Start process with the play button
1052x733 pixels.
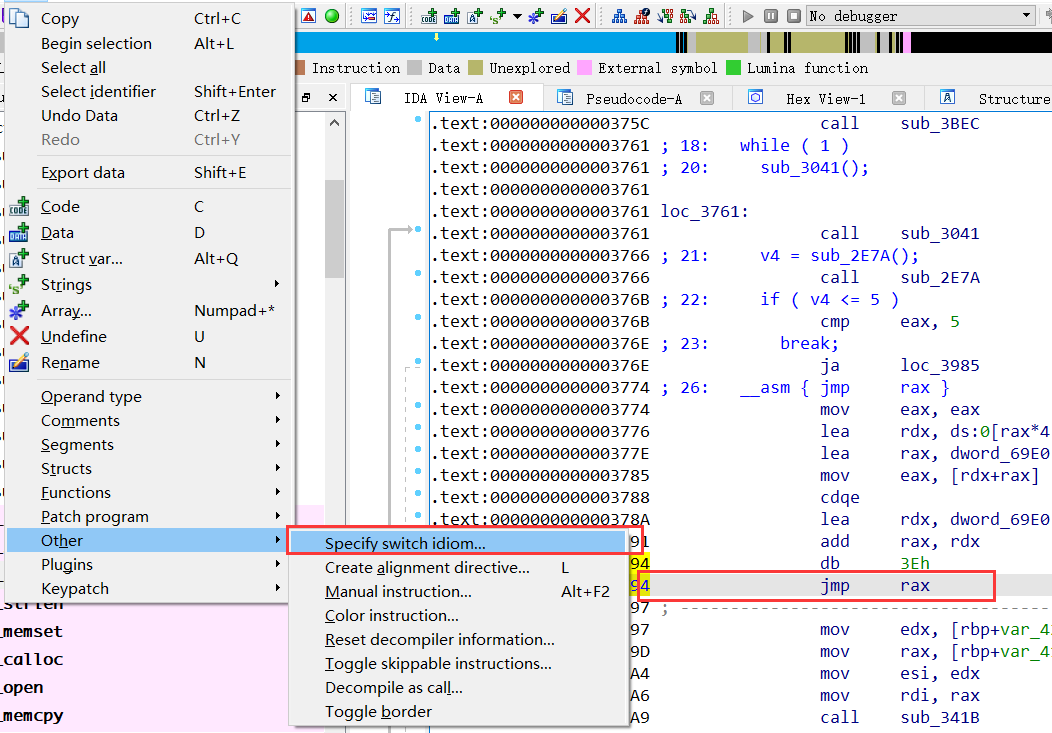[x=747, y=16]
